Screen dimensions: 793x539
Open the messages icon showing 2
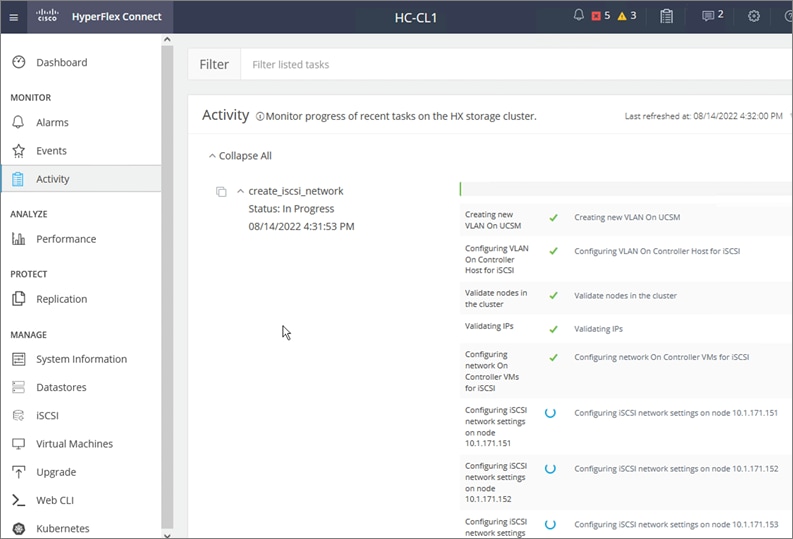click(713, 16)
